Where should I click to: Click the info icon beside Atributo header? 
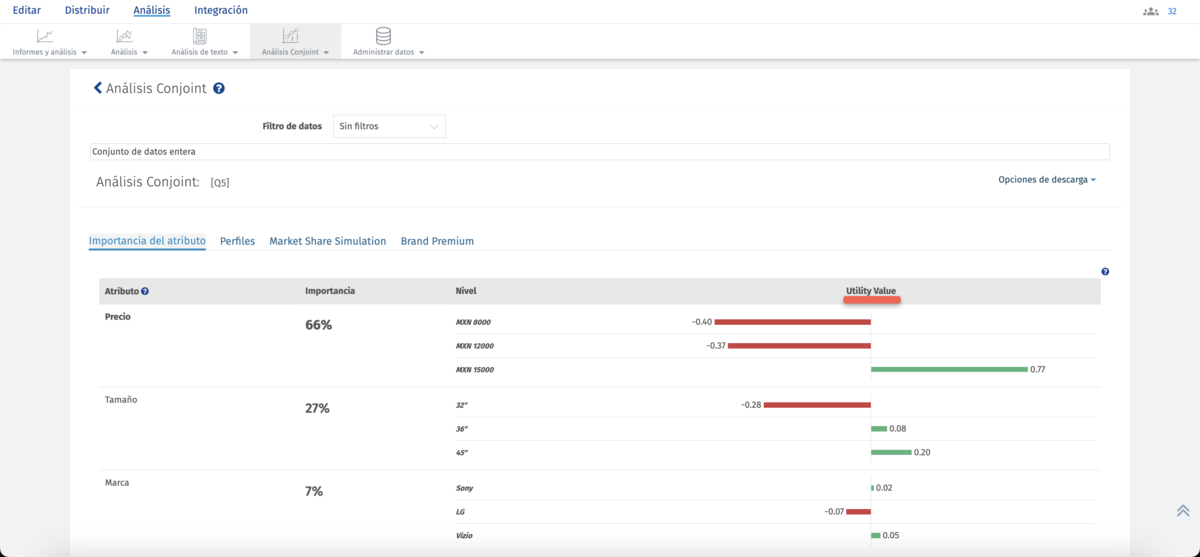click(x=145, y=292)
